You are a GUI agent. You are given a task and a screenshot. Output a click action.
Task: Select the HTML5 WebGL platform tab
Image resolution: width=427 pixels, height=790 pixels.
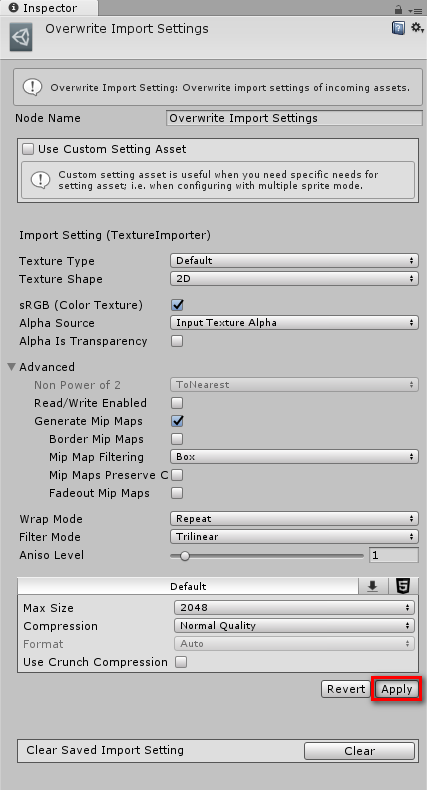(403, 586)
